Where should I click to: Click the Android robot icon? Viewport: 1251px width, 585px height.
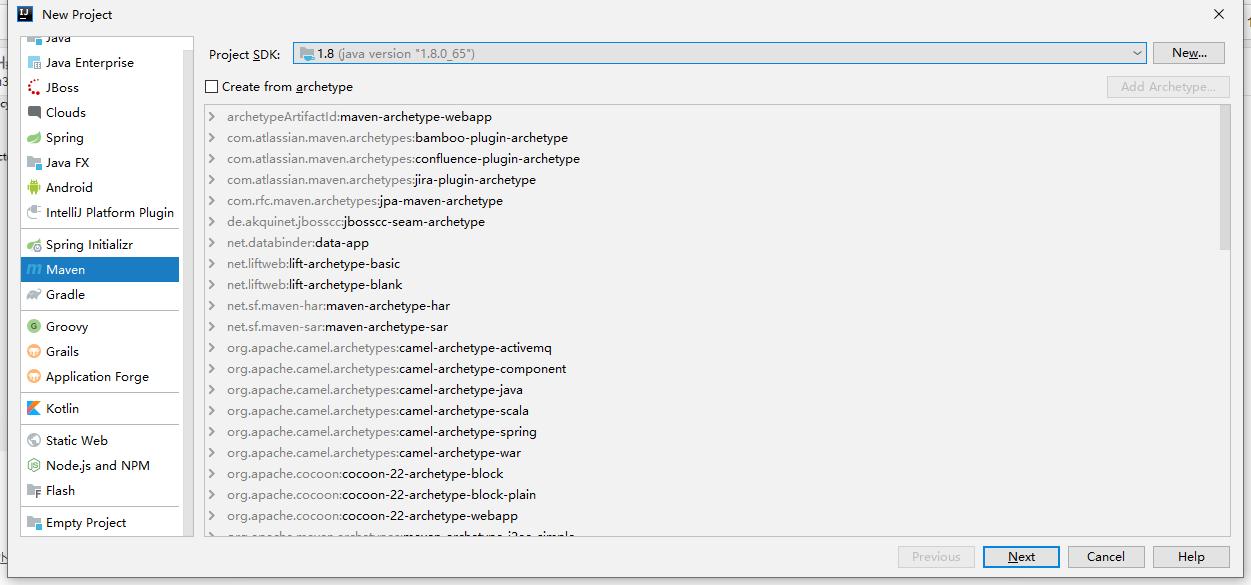point(34,187)
